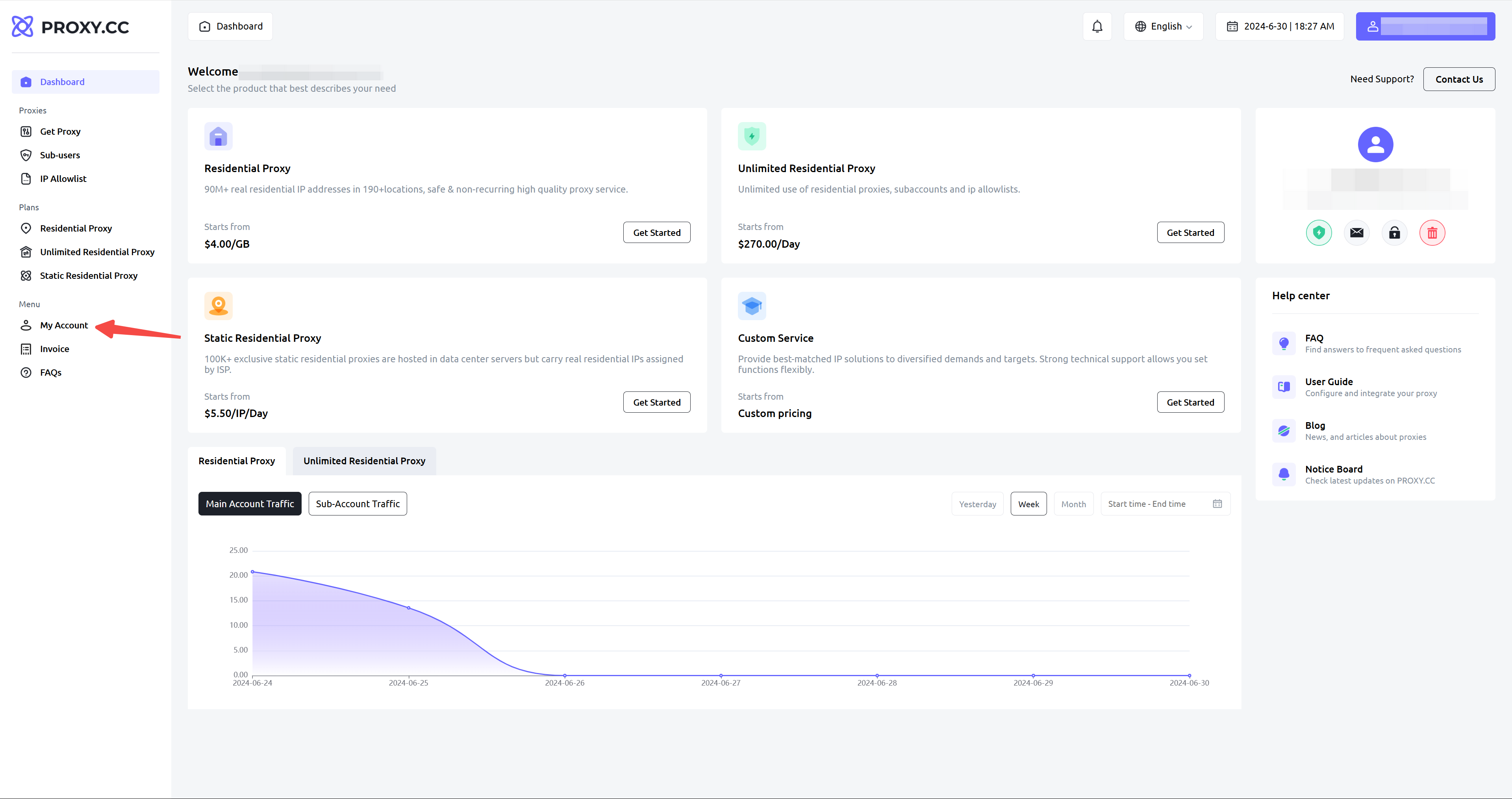Click the IP Allowlist document icon

(26, 178)
